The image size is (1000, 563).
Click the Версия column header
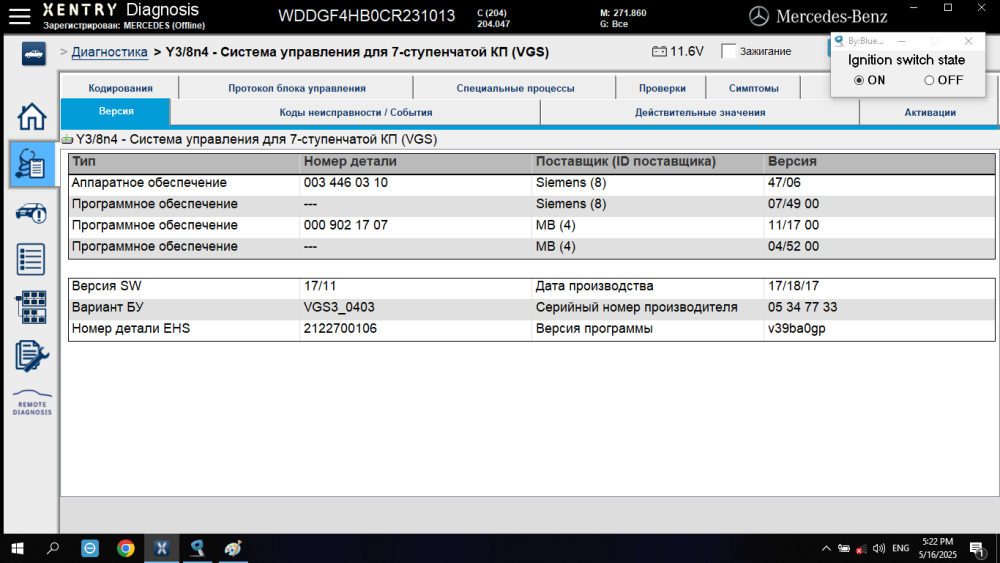click(x=791, y=161)
